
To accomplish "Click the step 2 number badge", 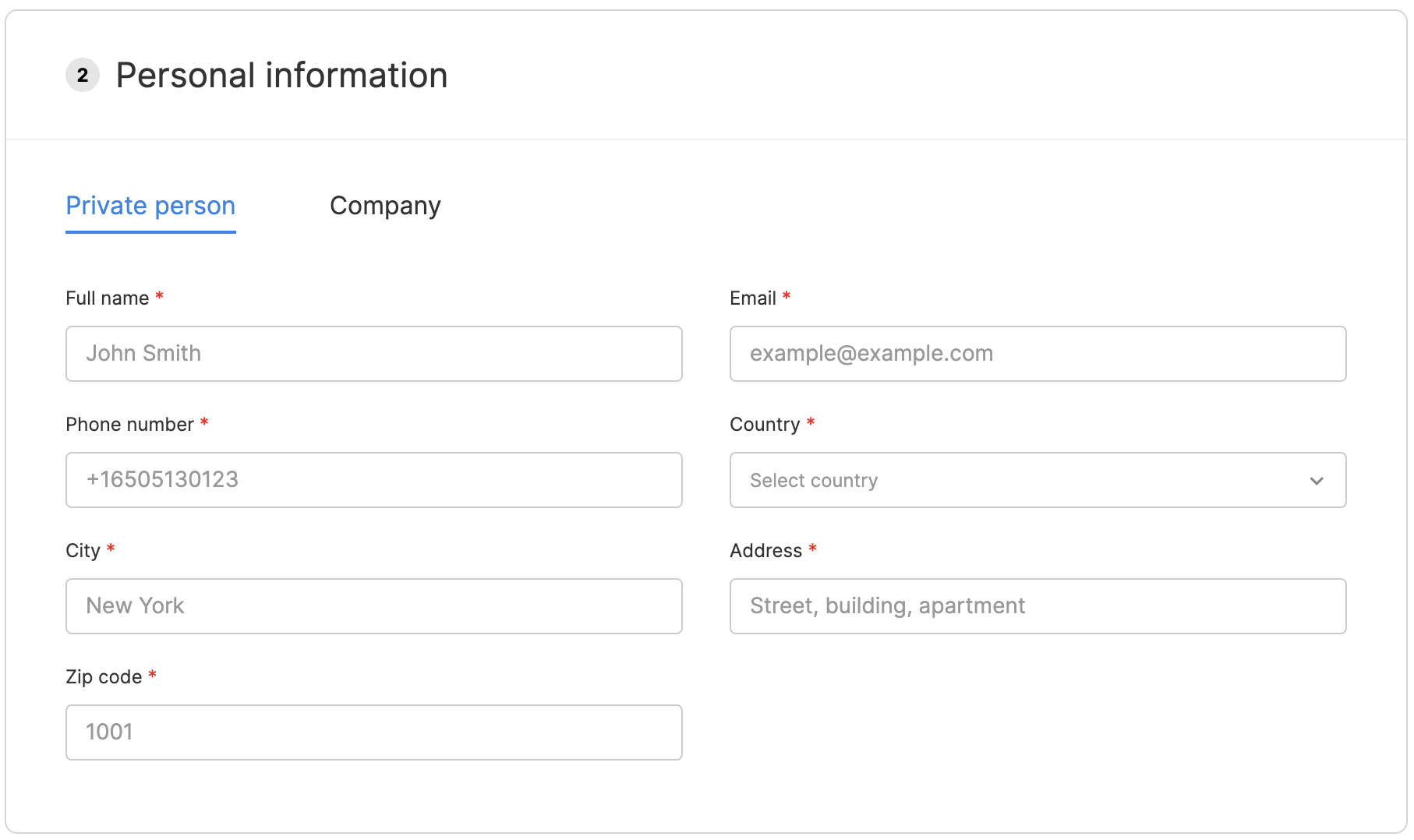I will coord(83,76).
